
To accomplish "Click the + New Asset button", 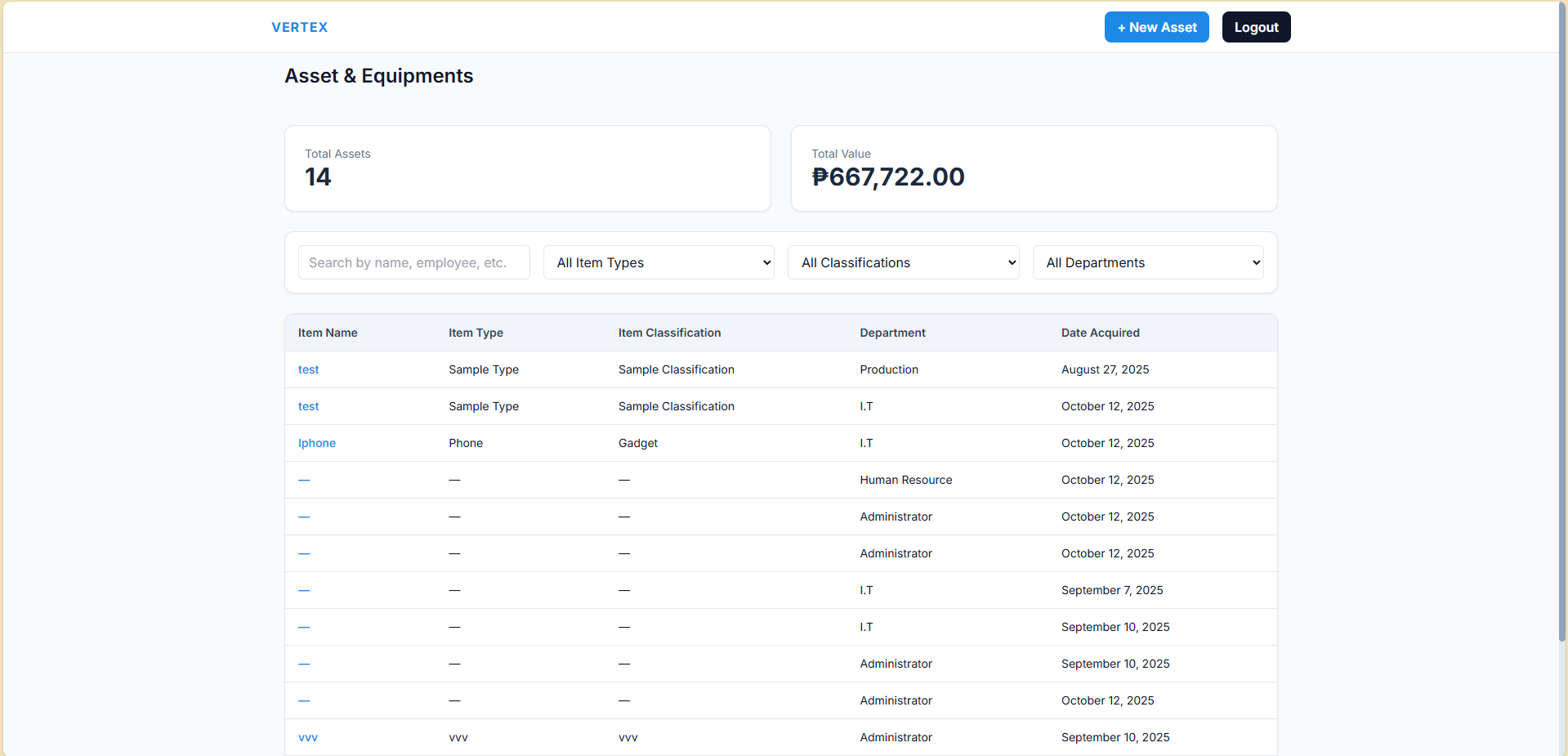I will click(x=1155, y=27).
